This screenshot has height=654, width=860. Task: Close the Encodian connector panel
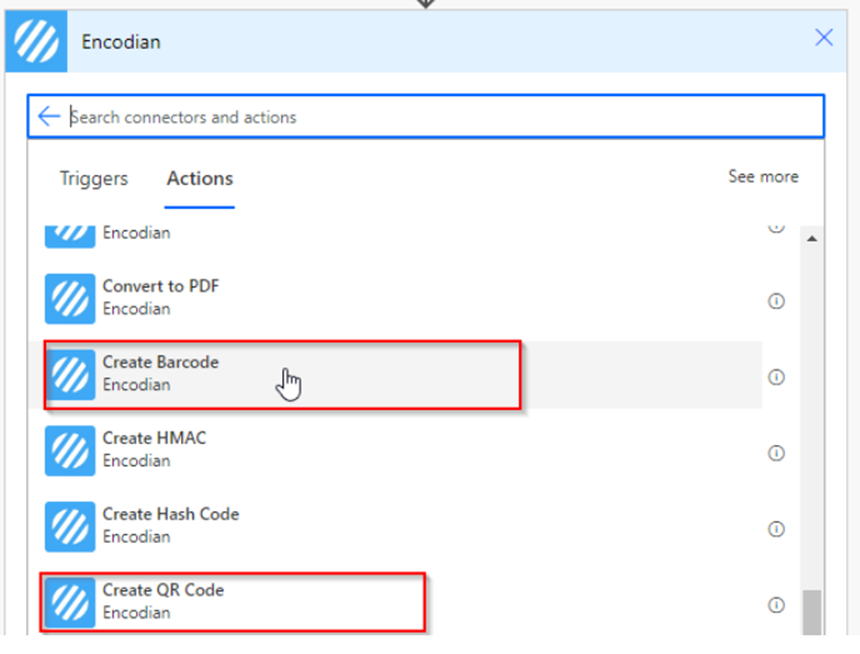point(824,38)
